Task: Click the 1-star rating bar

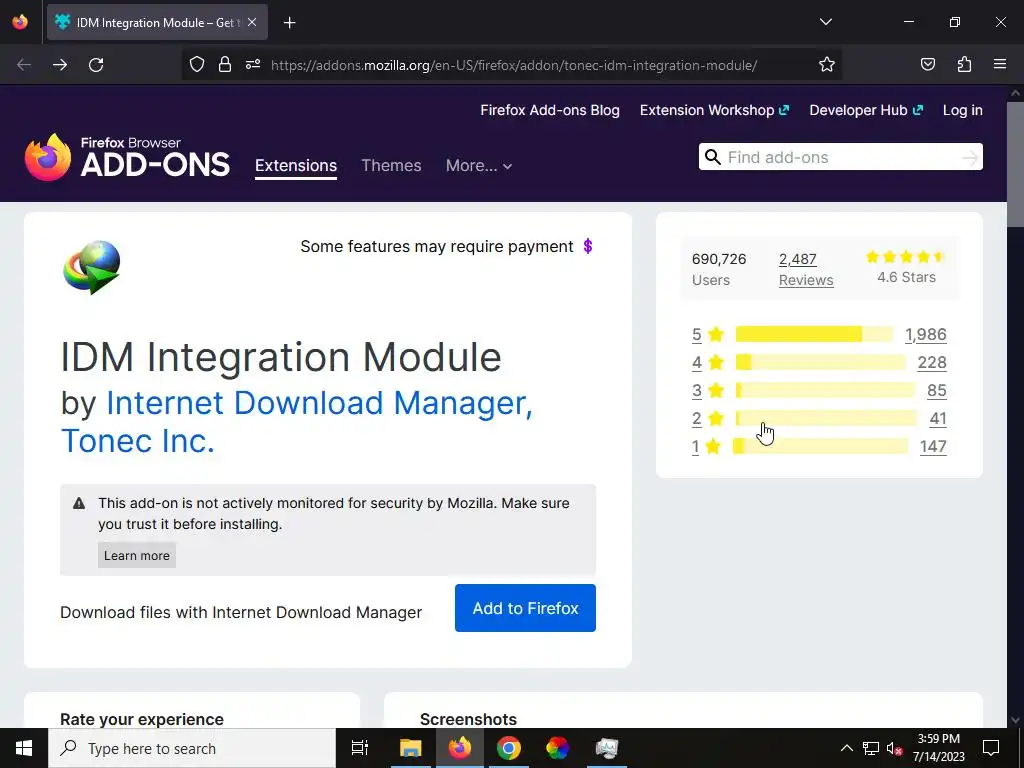Action: tap(820, 447)
